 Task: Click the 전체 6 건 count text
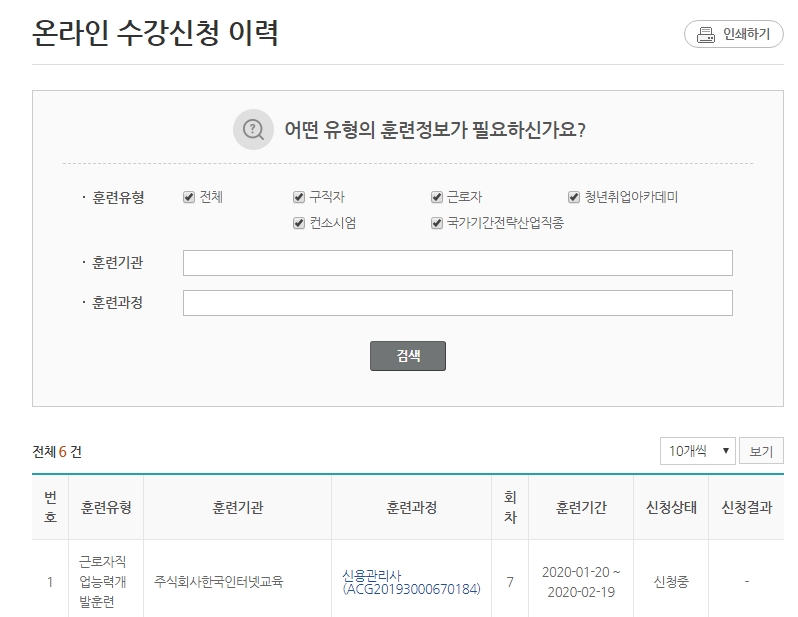click(x=57, y=452)
